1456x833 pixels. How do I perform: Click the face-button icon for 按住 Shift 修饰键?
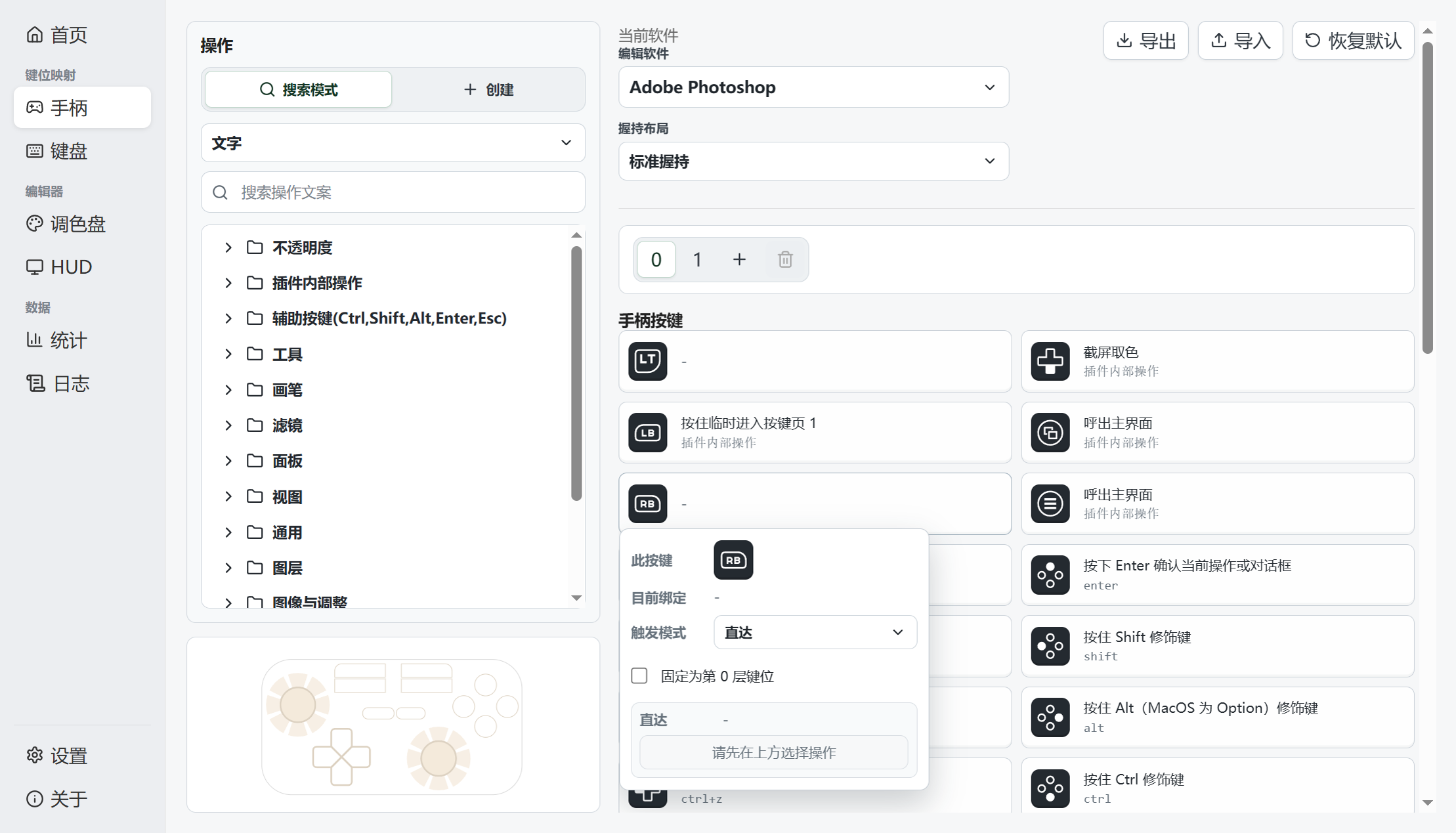tap(1050, 646)
